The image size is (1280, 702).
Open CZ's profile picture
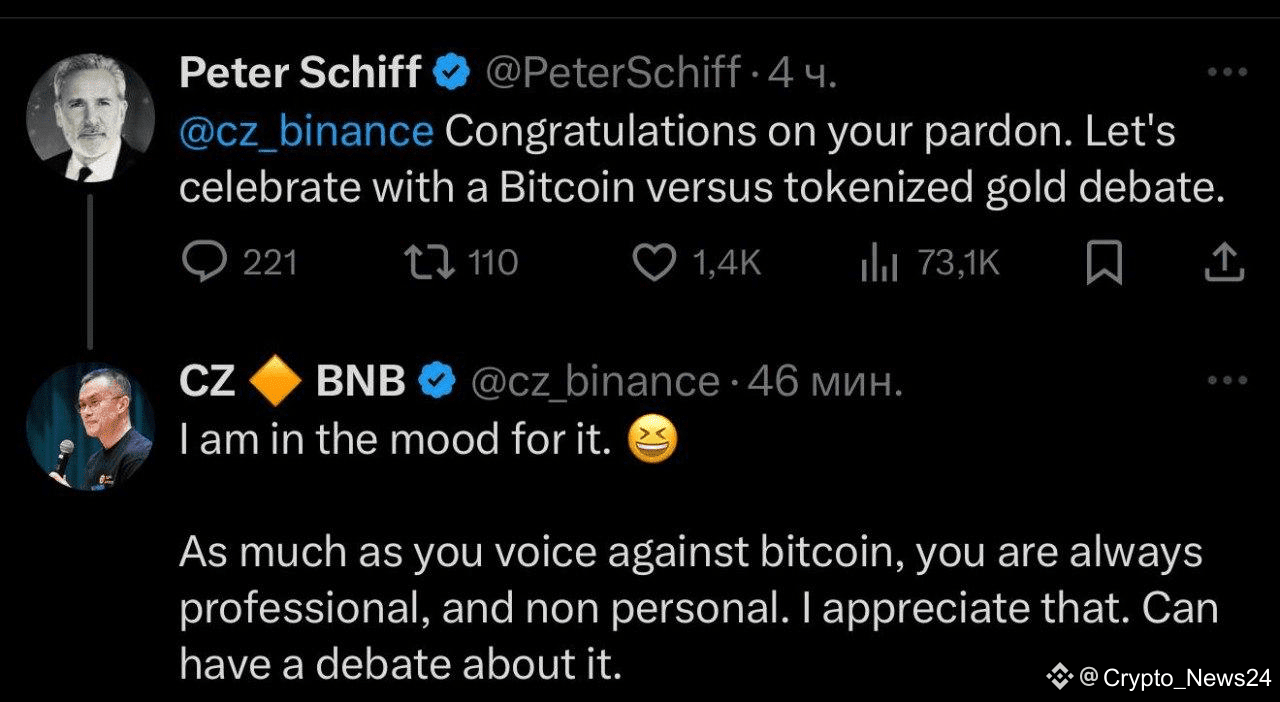(90, 426)
